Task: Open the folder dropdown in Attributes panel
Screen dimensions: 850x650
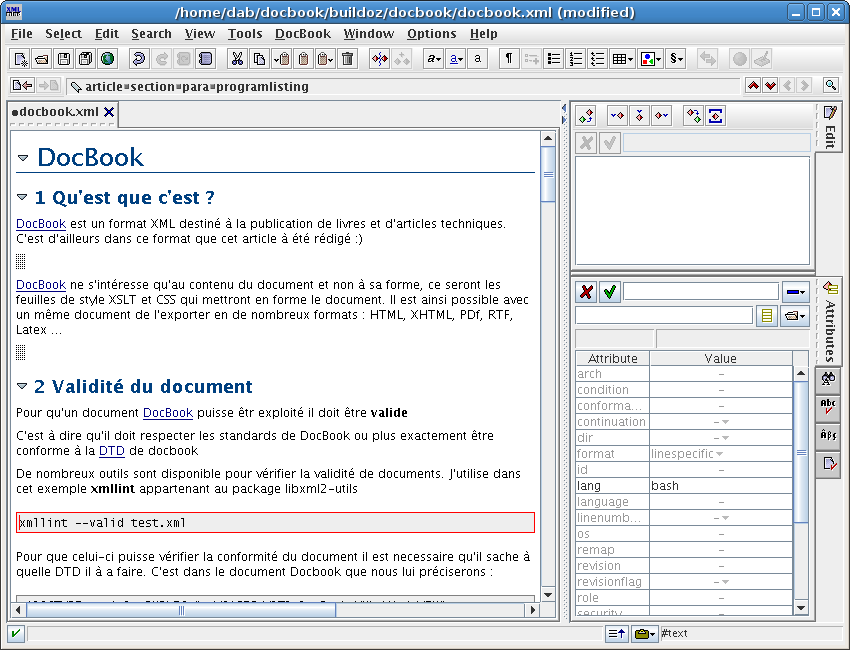Action: point(794,316)
